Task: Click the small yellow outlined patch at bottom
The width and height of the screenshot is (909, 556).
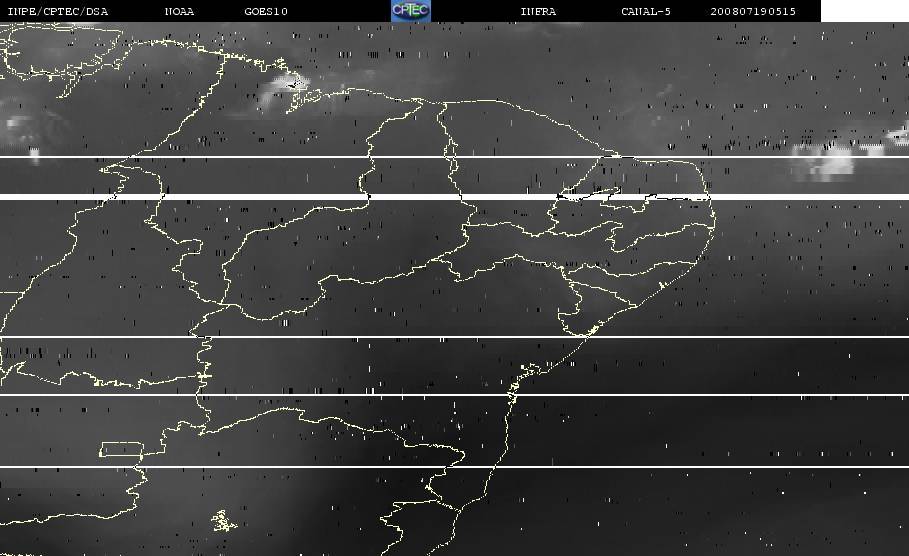Action: tap(222, 520)
